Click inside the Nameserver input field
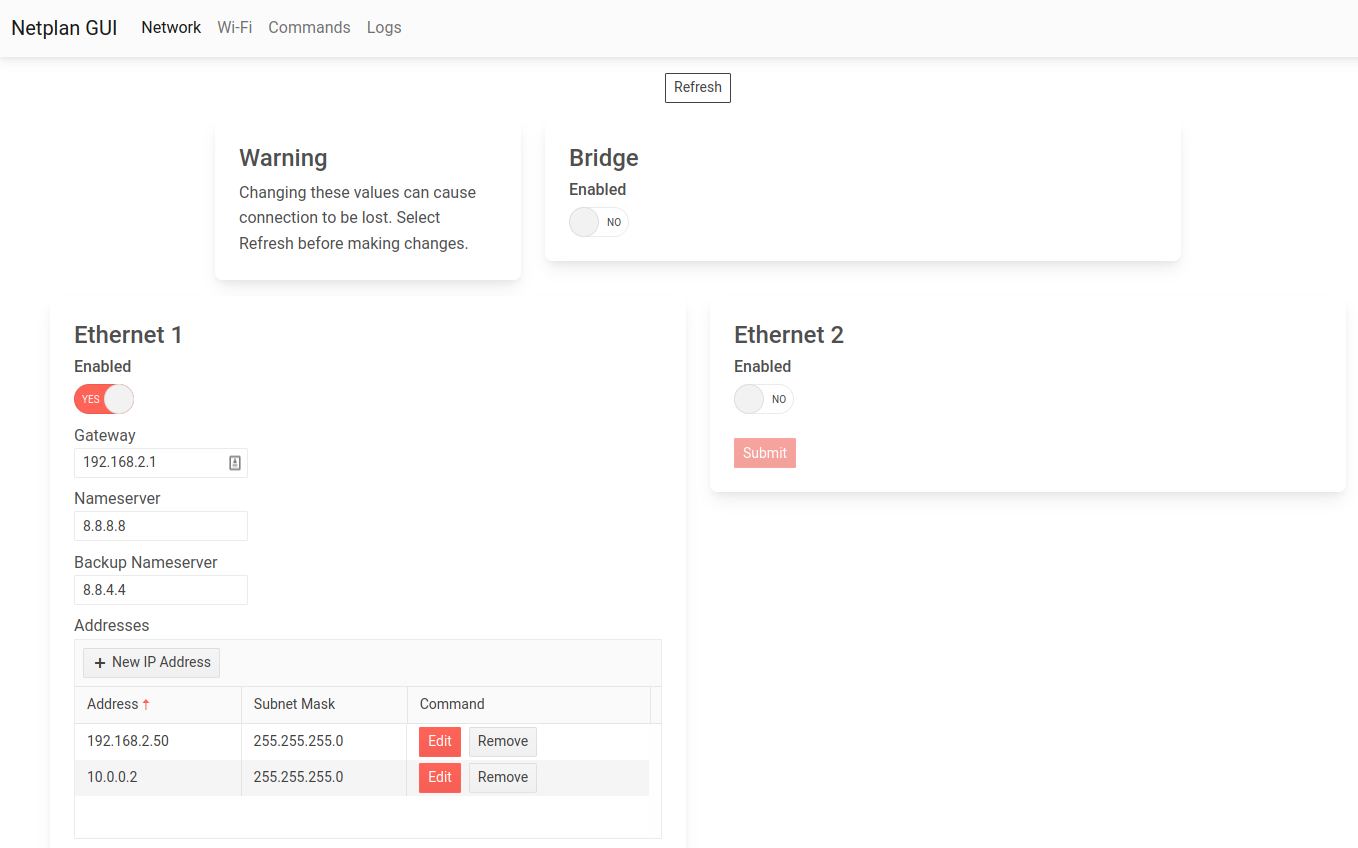Screen dimensions: 1358x848 click(160, 526)
